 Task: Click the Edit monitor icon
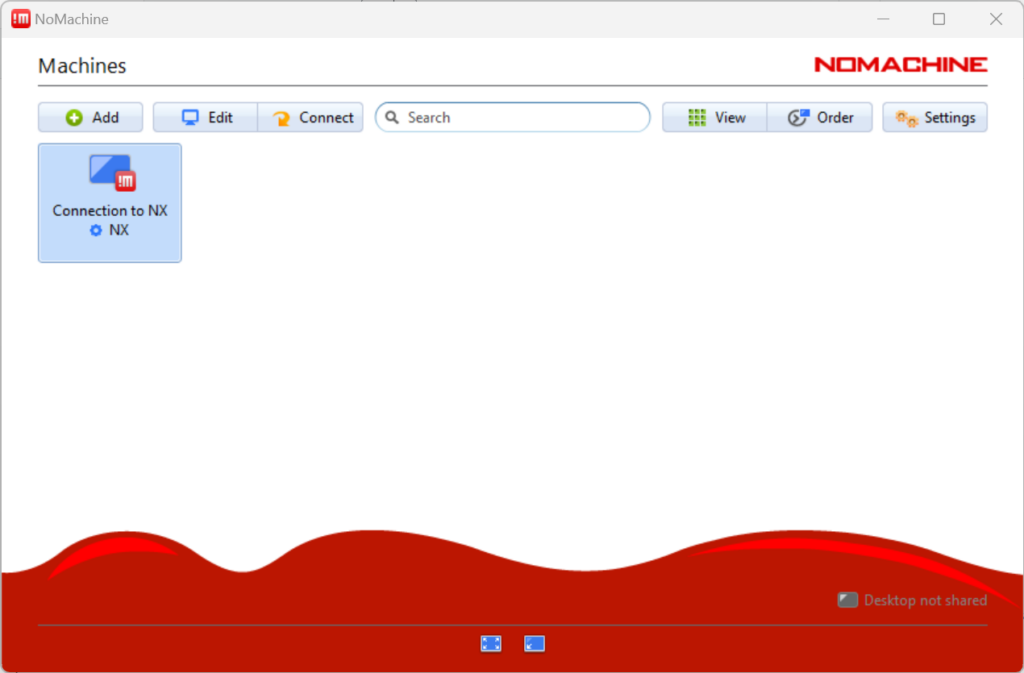point(189,117)
